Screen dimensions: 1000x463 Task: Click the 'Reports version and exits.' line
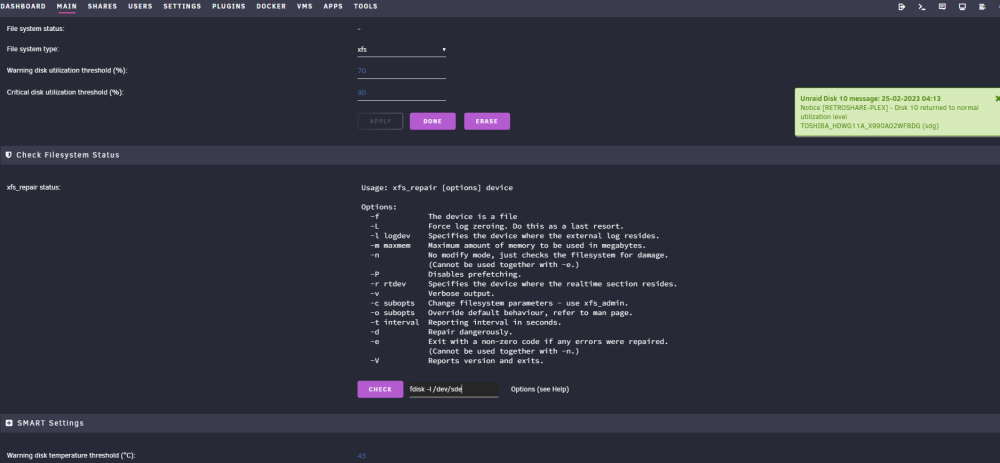pos(486,361)
